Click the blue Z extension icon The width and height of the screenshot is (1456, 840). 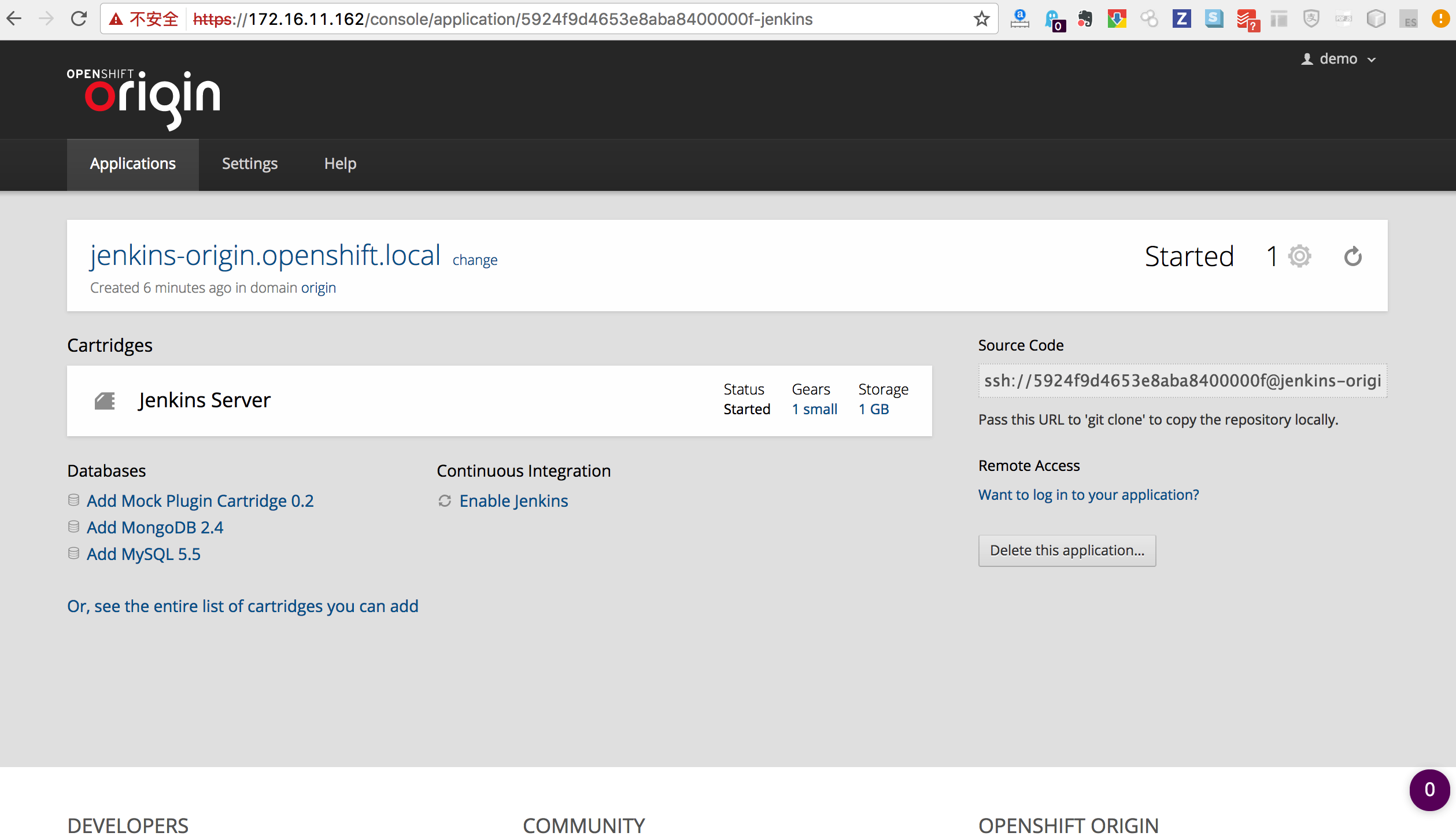[1181, 19]
